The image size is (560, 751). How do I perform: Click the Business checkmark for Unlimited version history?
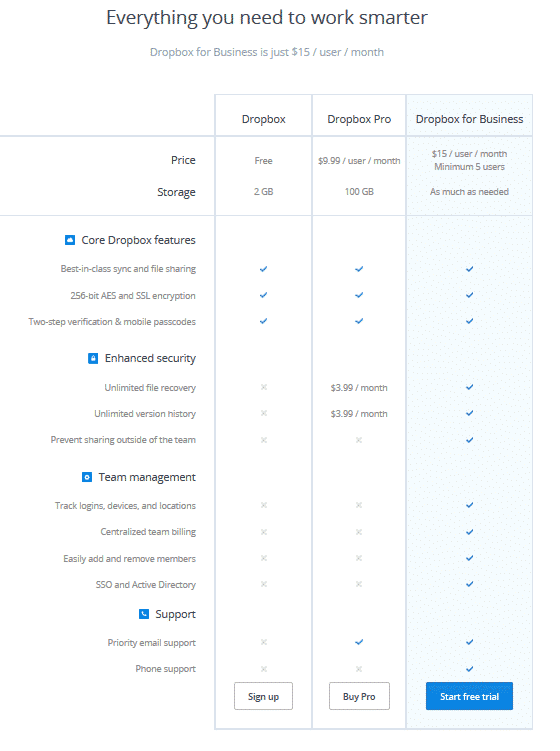pos(469,413)
